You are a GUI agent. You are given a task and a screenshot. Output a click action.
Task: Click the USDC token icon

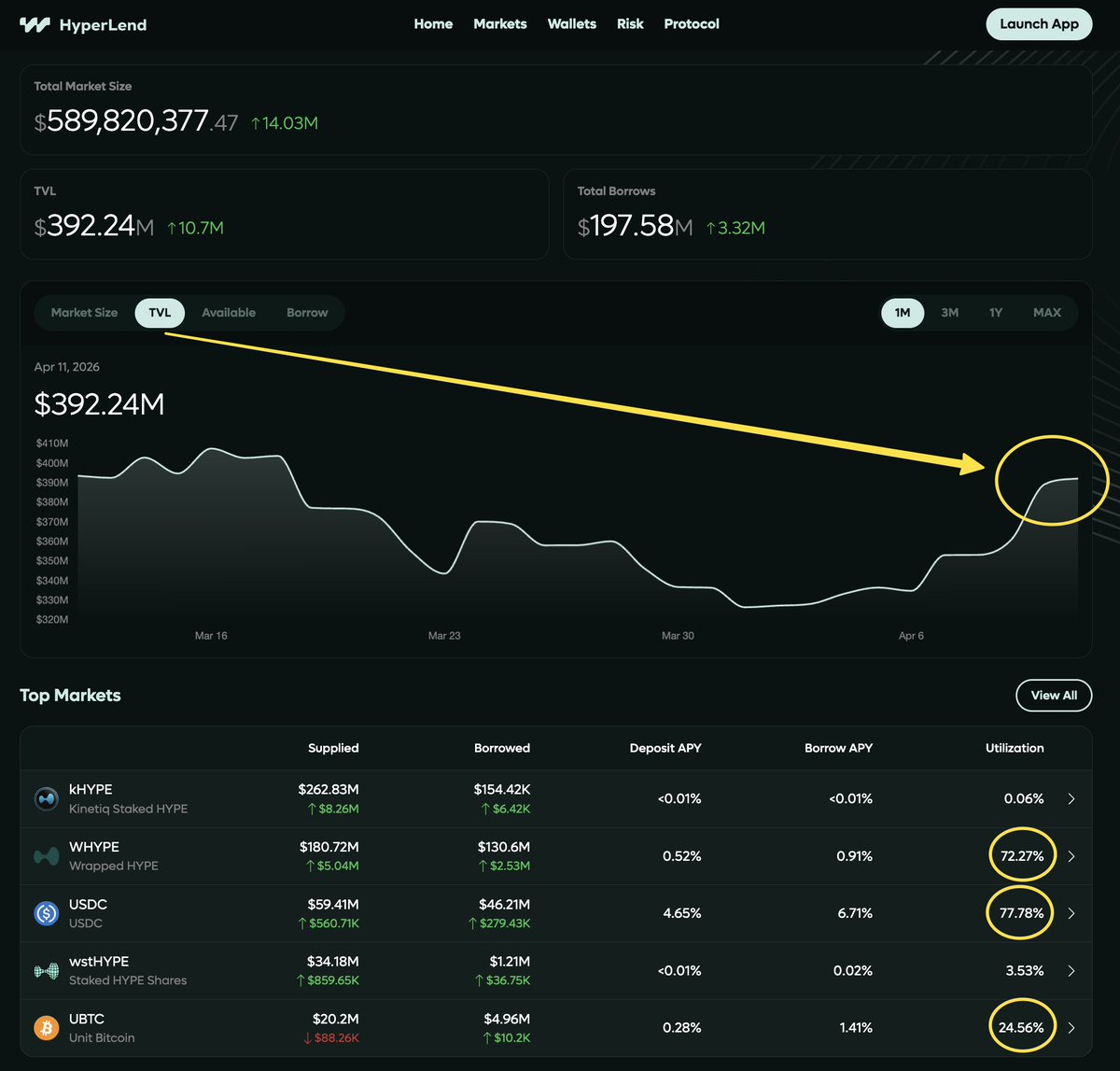pos(47,913)
